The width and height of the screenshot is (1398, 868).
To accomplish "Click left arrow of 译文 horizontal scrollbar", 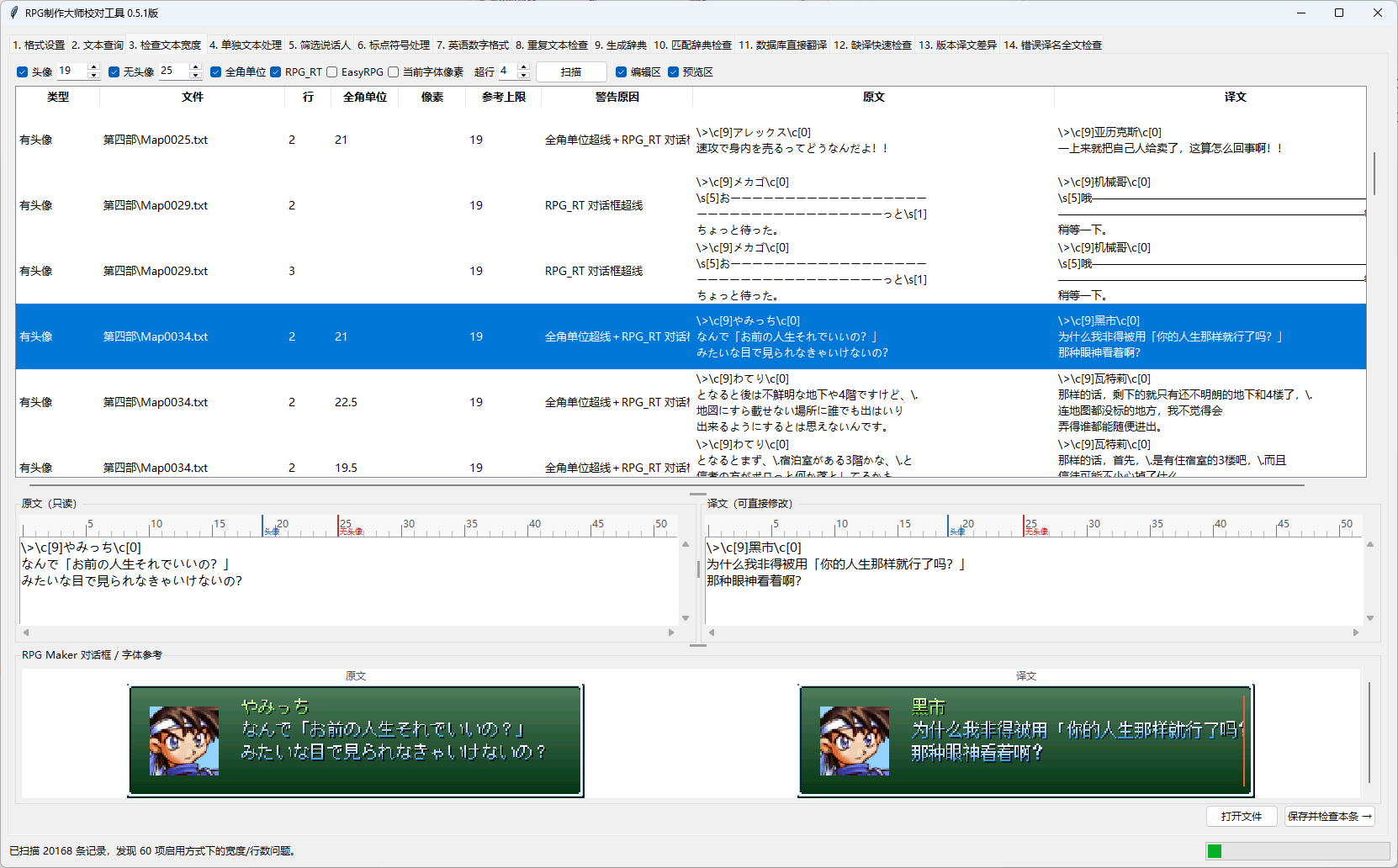I will pyautogui.click(x=711, y=632).
